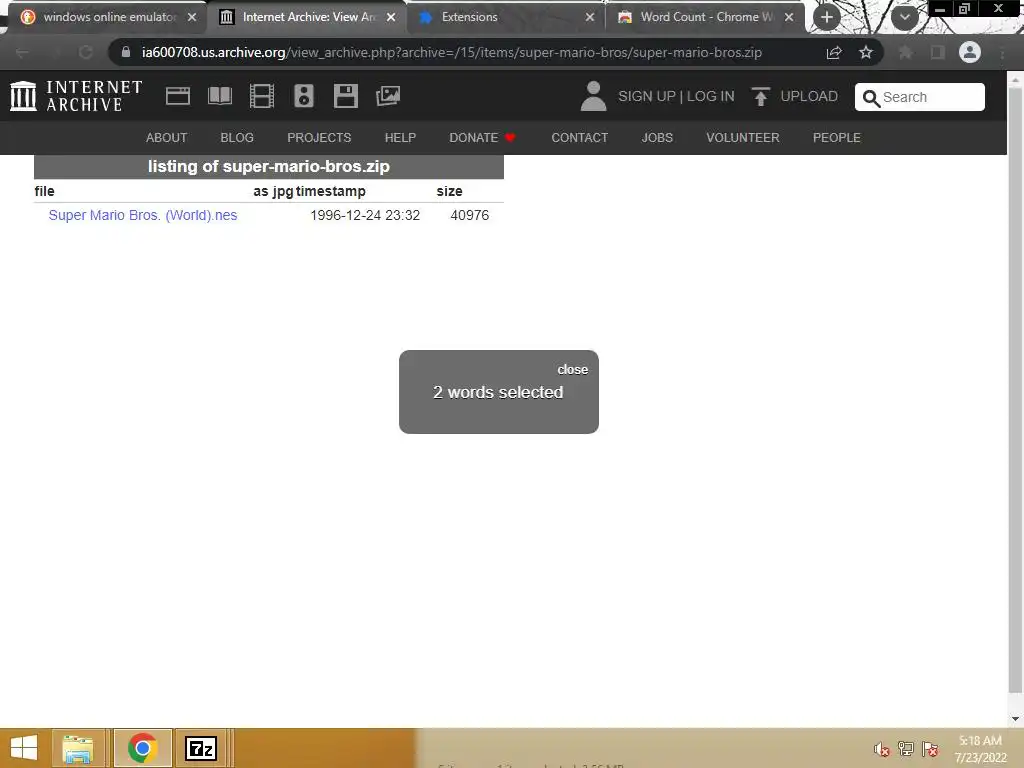This screenshot has height=768, width=1024.
Task: Click the network tray icon
Action: coord(906,749)
